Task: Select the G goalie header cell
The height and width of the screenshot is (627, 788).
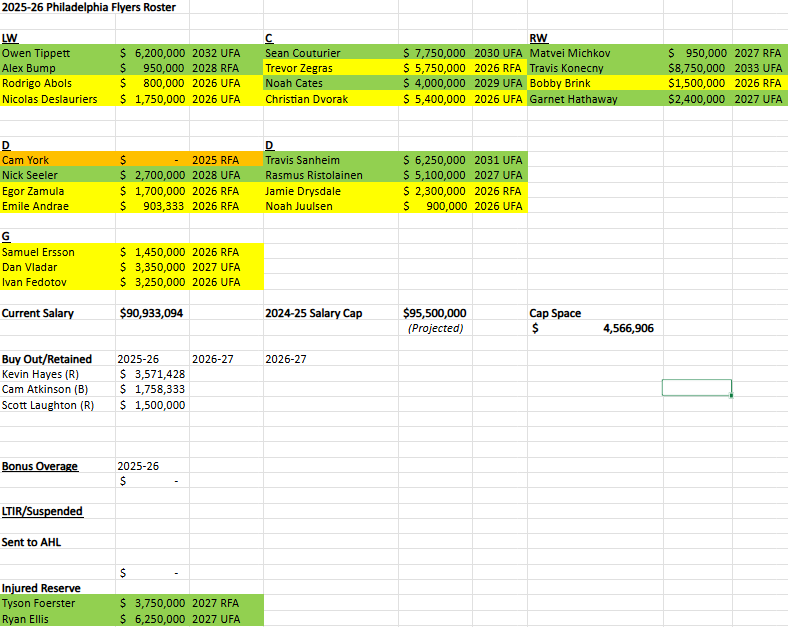Action: (x=58, y=236)
